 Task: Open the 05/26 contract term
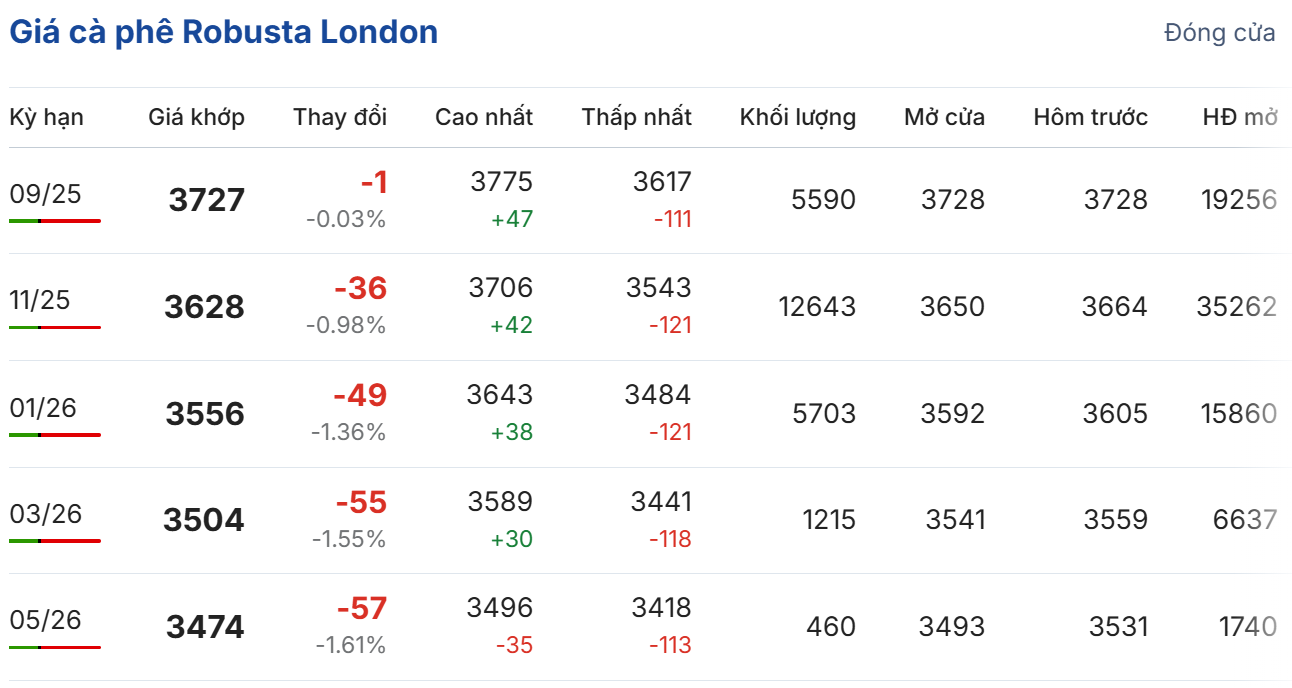pos(45,620)
